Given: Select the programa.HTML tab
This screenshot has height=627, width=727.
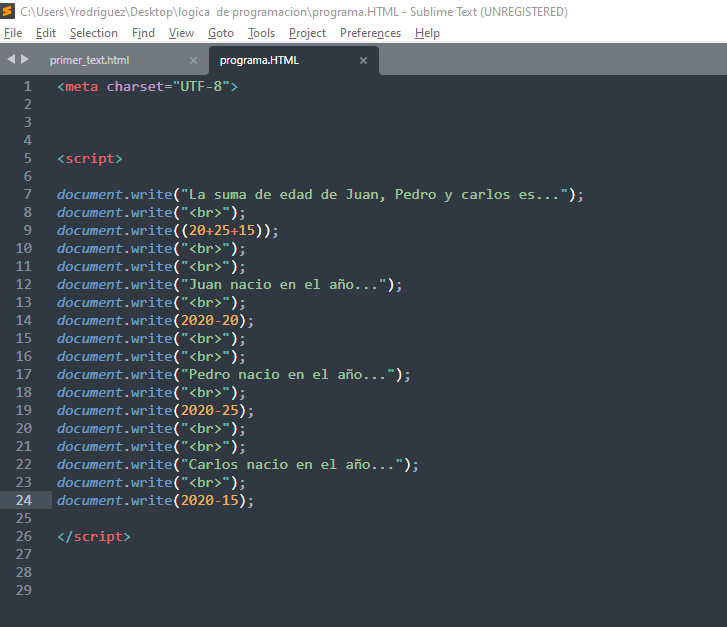Looking at the screenshot, I should 259,60.
